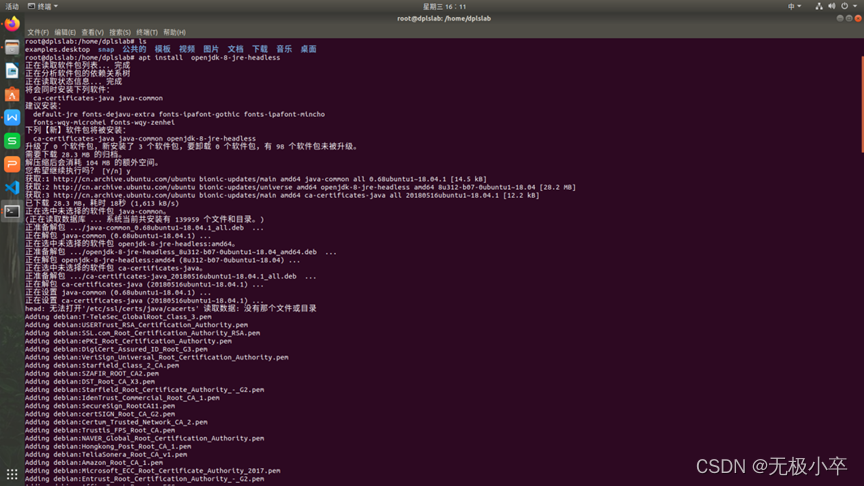The image size is (864, 486).
Task: Click 'Adding debian:Starfield_Class_2_CA.pem' line
Action: (x=102, y=365)
